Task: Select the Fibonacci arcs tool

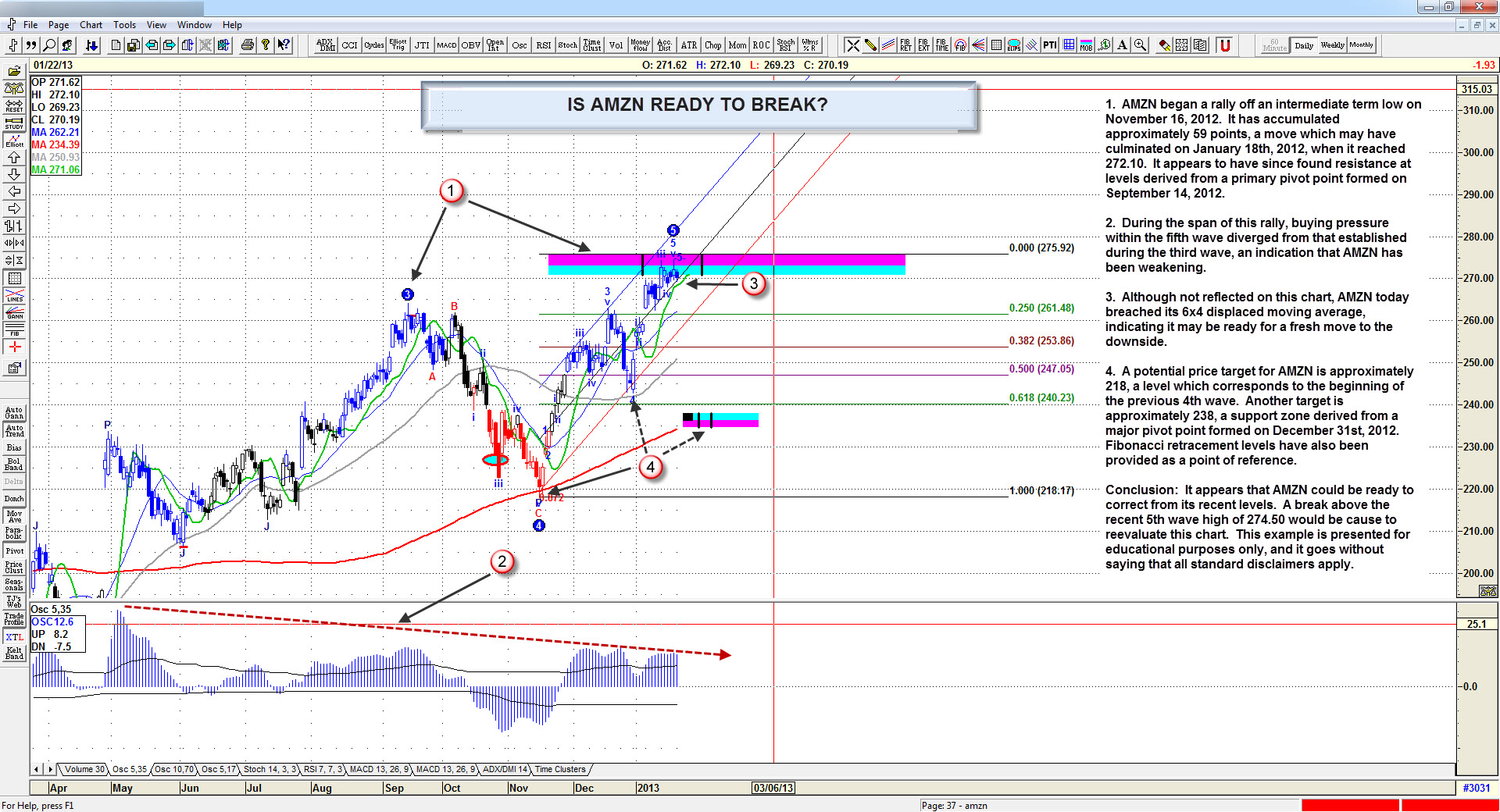Action: click(x=960, y=45)
